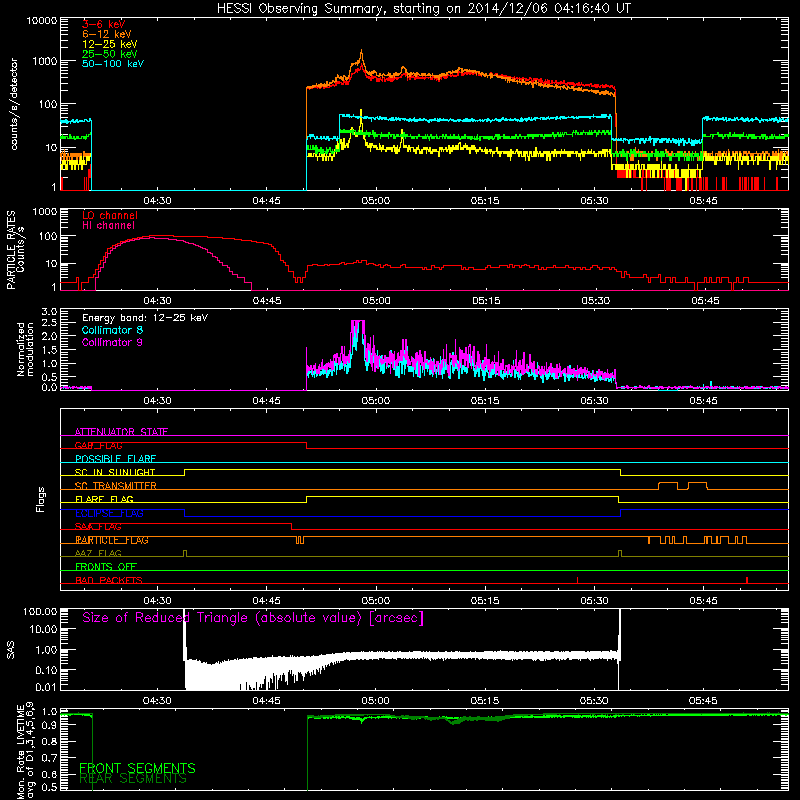Click the 05:00 tick under flags panel
This screenshot has height=800, width=800.
coord(376,601)
